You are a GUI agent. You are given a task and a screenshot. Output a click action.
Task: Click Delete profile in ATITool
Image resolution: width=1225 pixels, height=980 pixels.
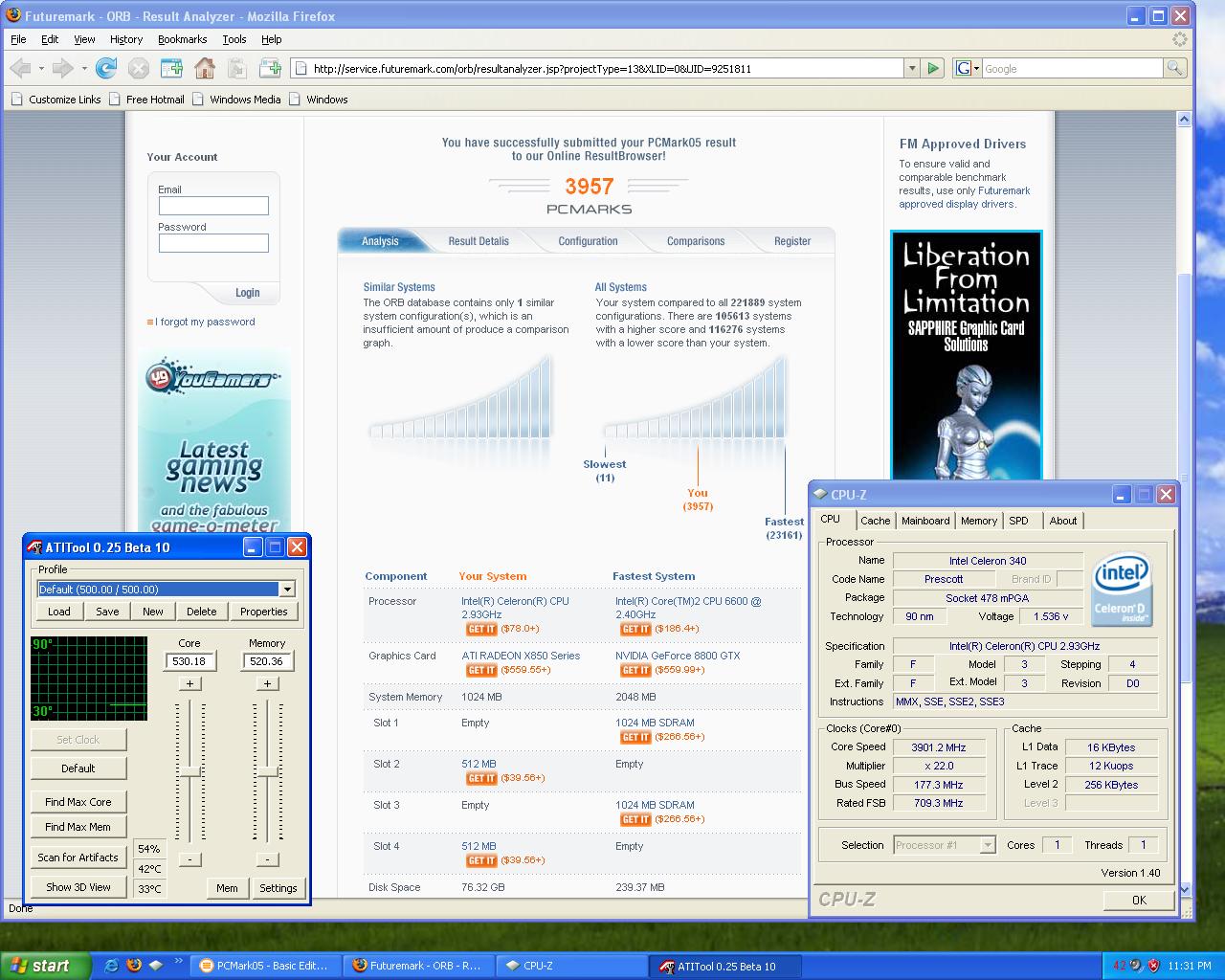pos(201,612)
